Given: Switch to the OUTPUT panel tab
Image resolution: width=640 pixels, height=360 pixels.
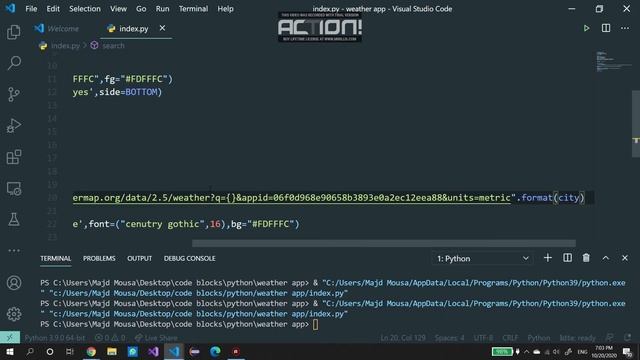Looking at the screenshot, I should [x=139, y=258].
